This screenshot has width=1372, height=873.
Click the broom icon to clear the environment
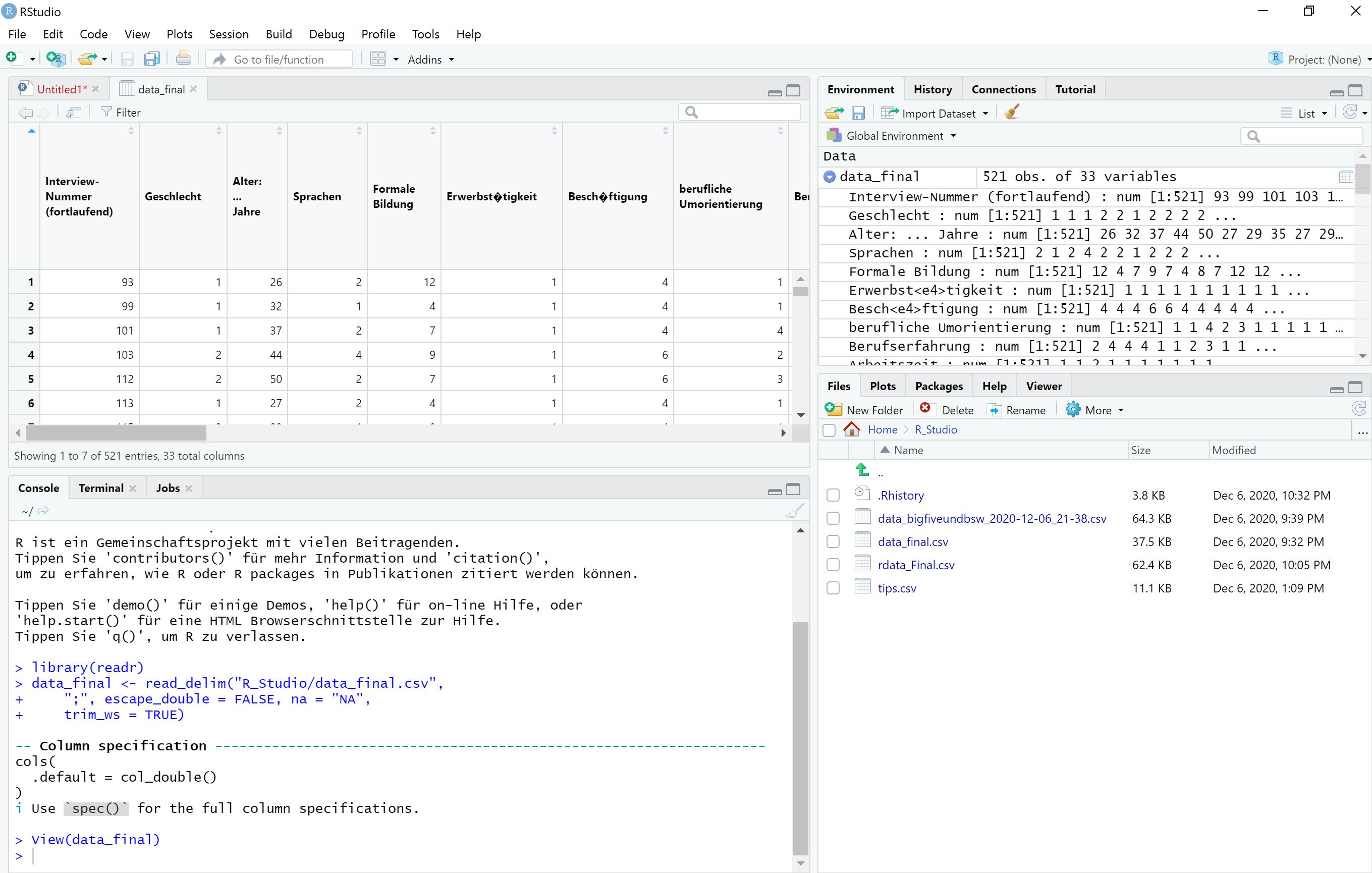click(1012, 112)
